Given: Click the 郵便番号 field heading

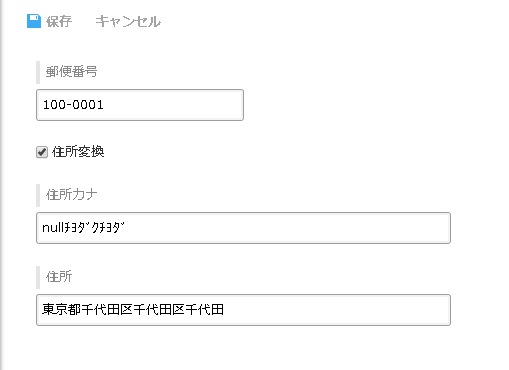Looking at the screenshot, I should [x=71, y=72].
